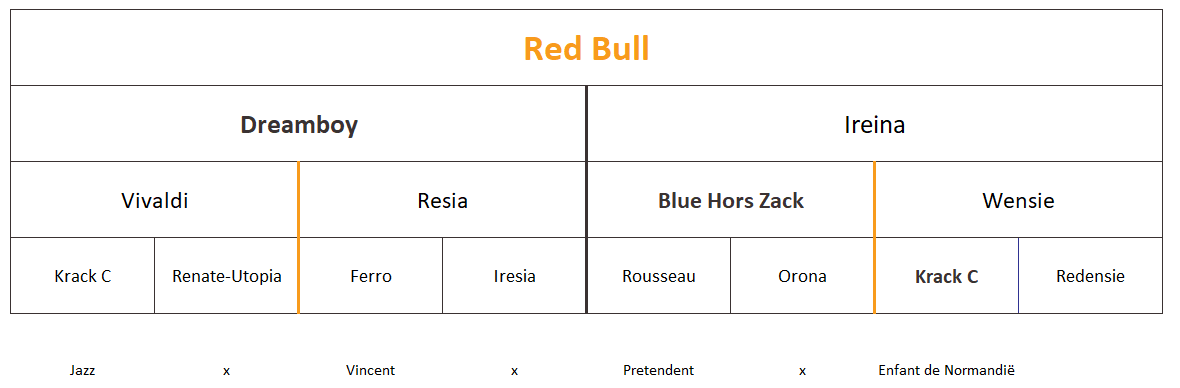Select the Rousseau cell

tap(658, 276)
